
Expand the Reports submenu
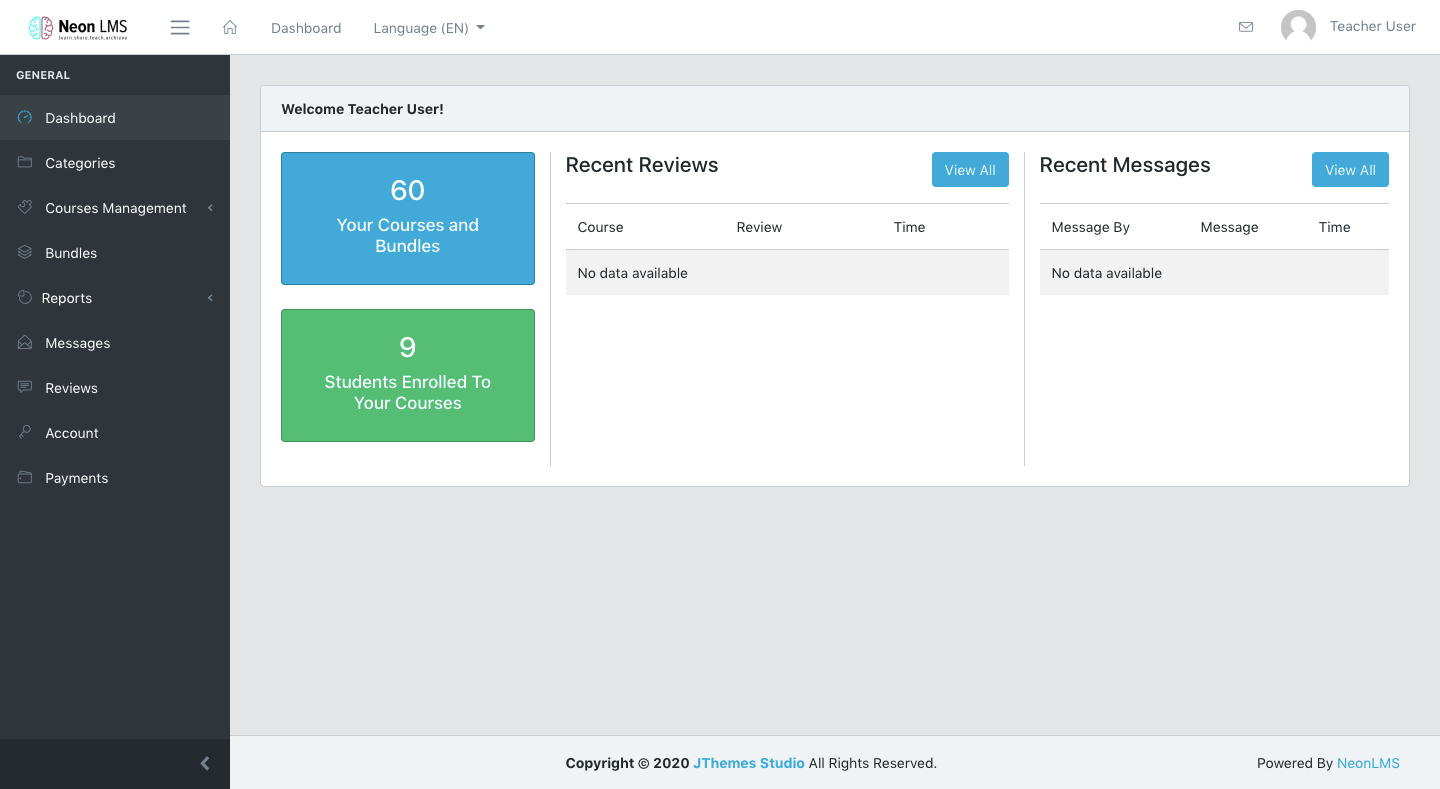point(68,298)
